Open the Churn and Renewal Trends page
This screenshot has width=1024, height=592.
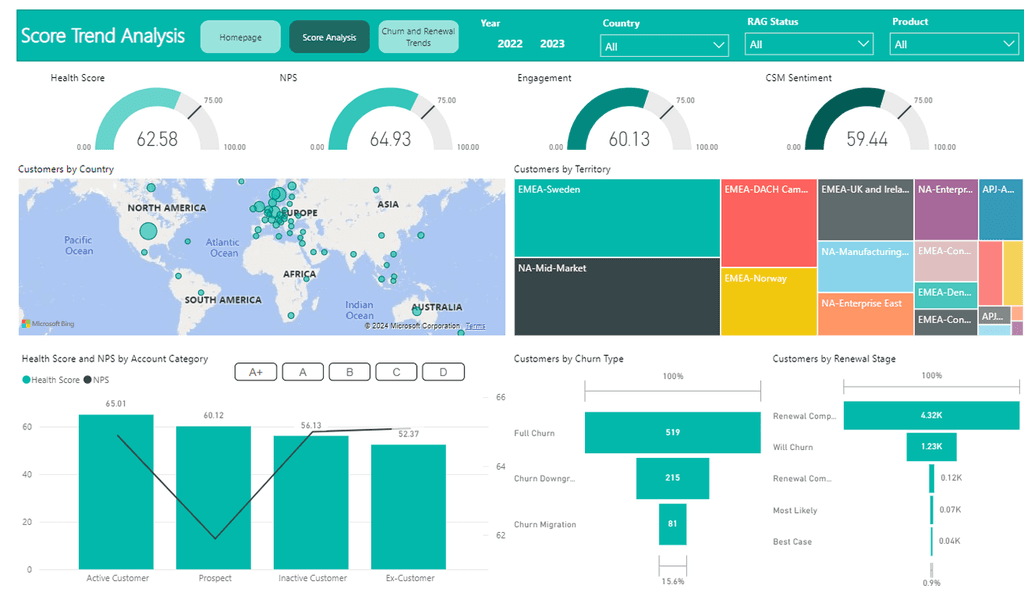(418, 36)
